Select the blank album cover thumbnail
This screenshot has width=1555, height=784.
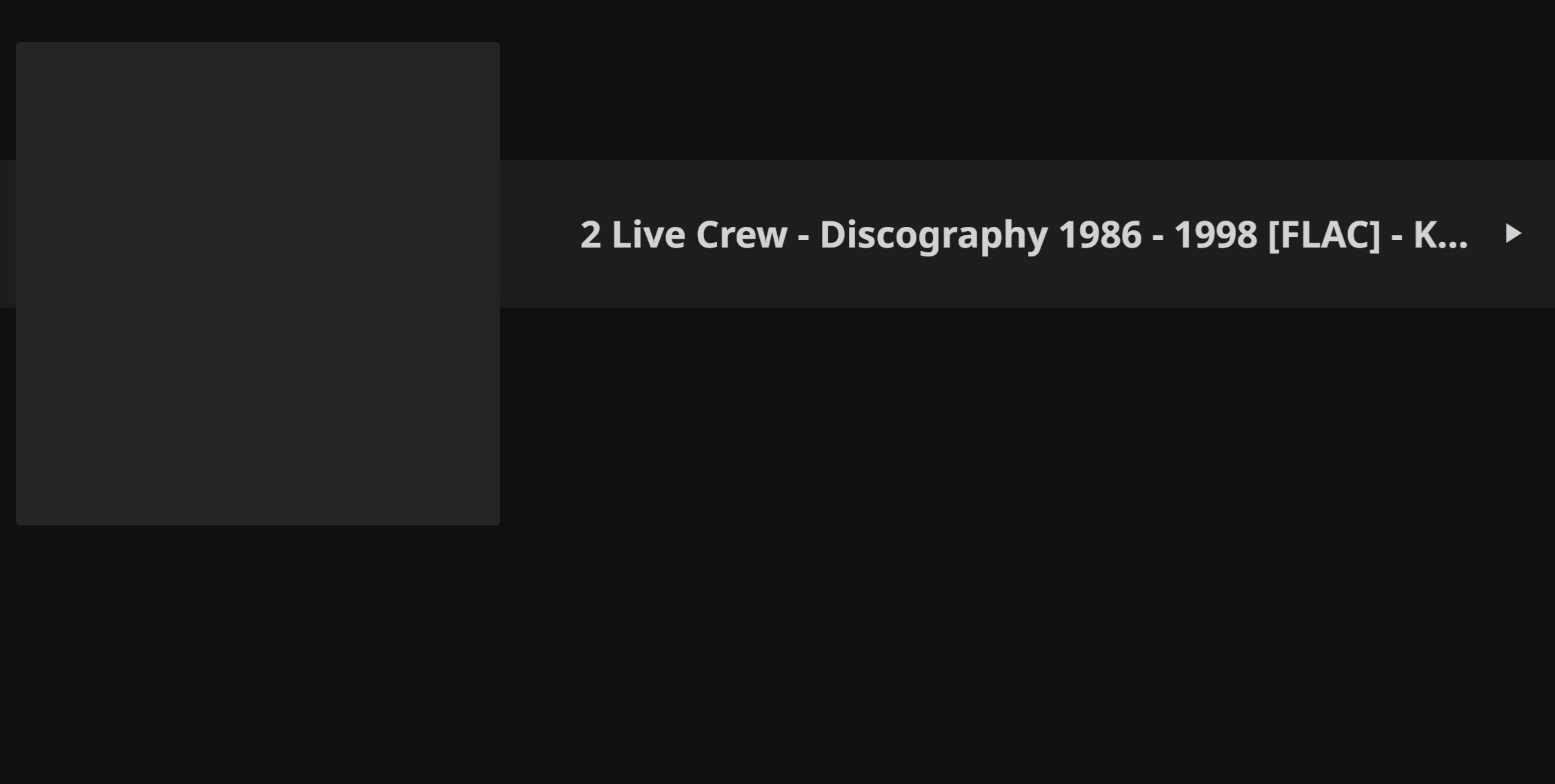pos(258,283)
